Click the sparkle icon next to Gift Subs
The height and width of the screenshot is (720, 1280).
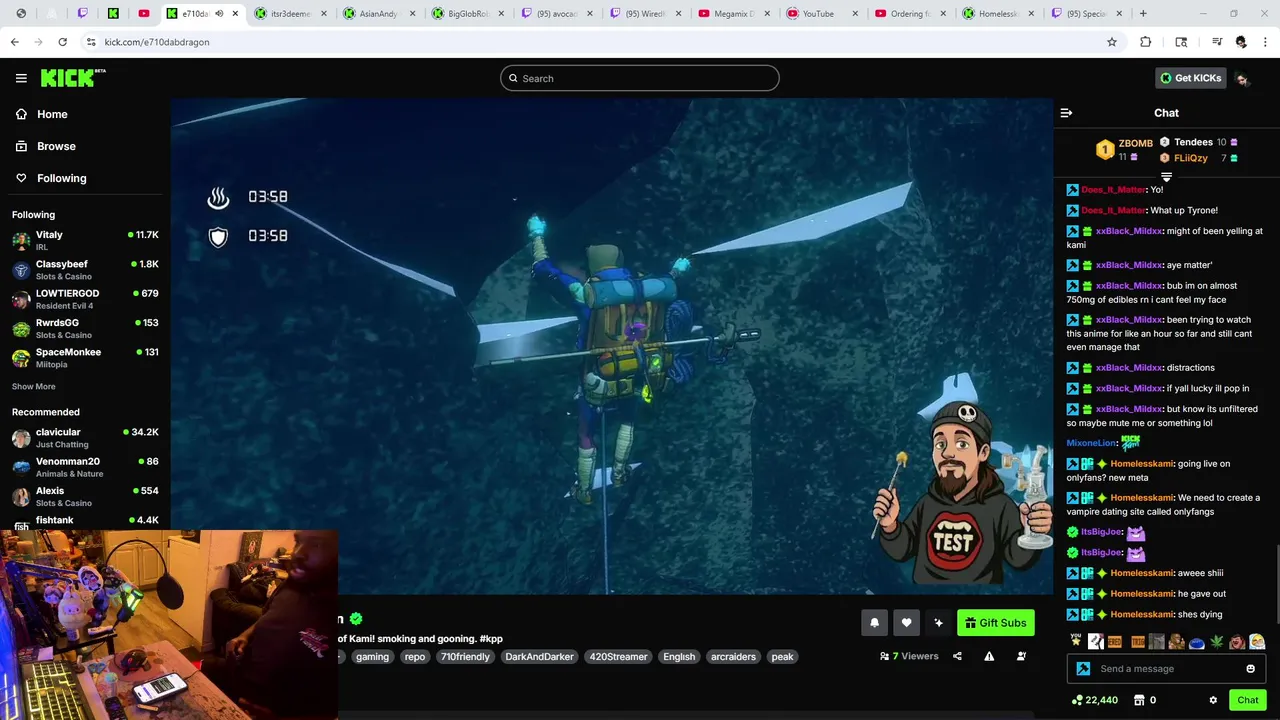[938, 623]
